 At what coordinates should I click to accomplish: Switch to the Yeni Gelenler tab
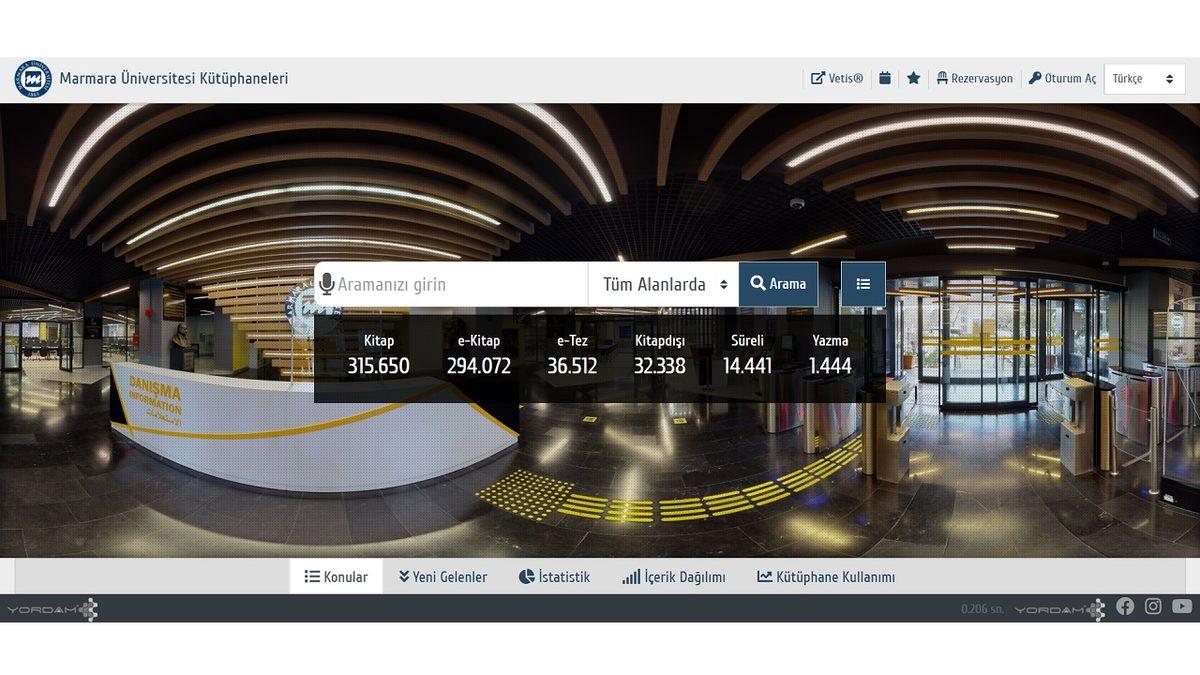443,577
